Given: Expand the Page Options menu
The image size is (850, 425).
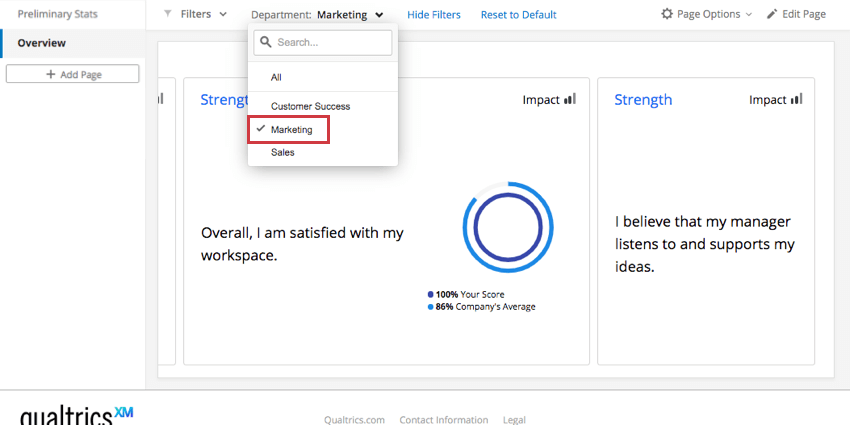Looking at the screenshot, I should point(707,15).
